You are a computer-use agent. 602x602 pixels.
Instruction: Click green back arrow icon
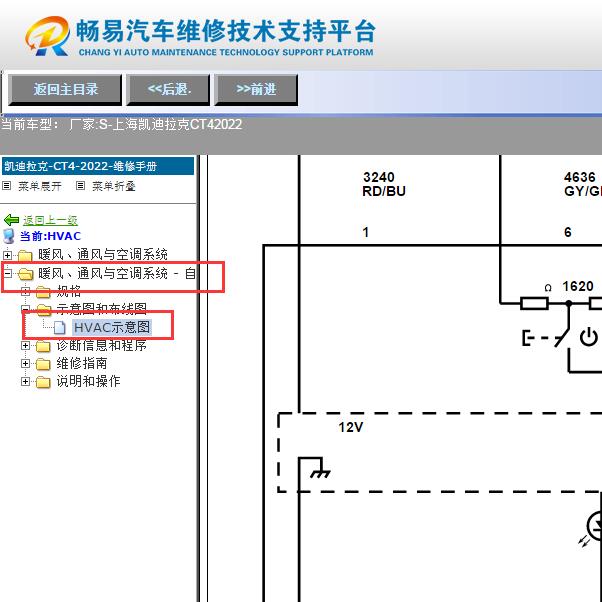click(x=11, y=220)
